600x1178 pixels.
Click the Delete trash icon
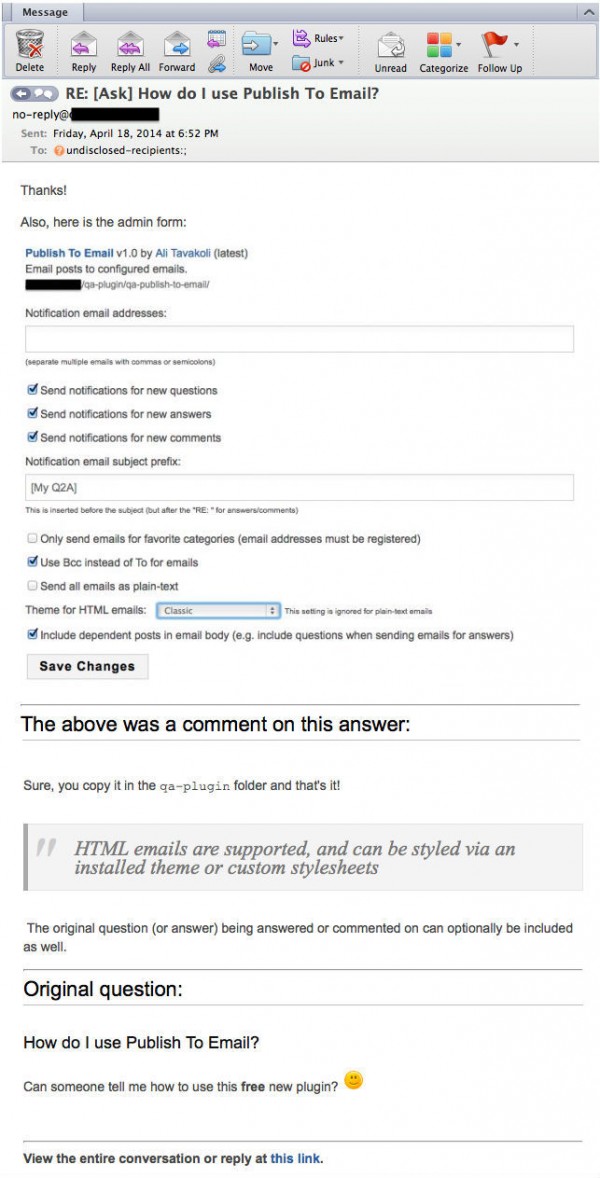[30, 46]
